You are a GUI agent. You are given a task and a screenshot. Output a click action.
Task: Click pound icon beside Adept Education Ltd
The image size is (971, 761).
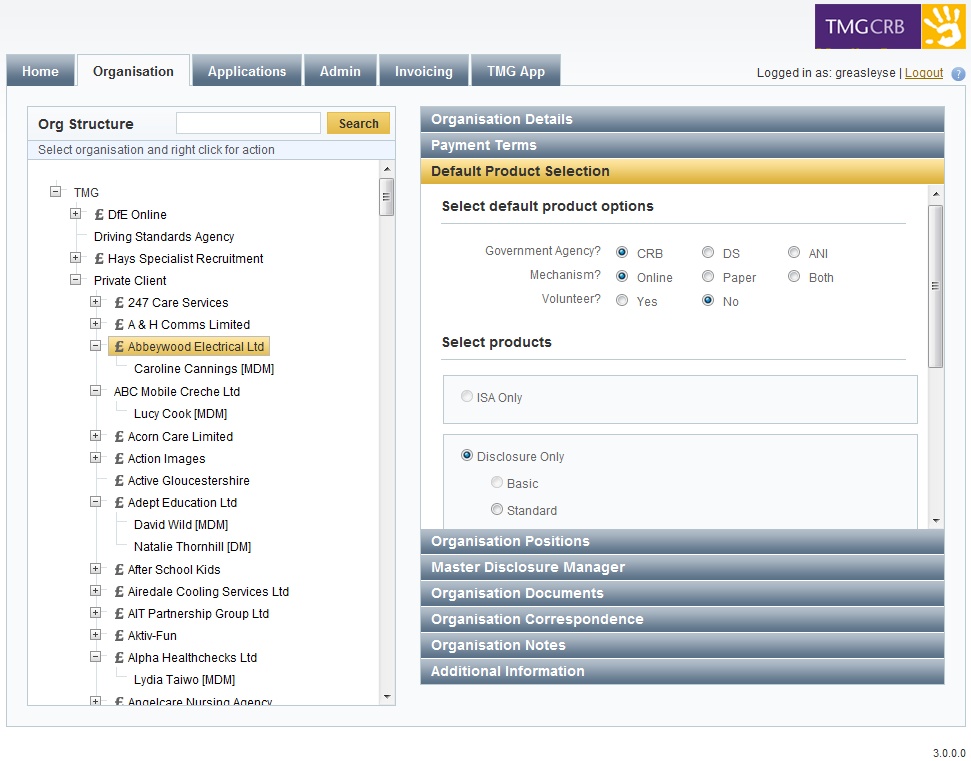(x=119, y=503)
